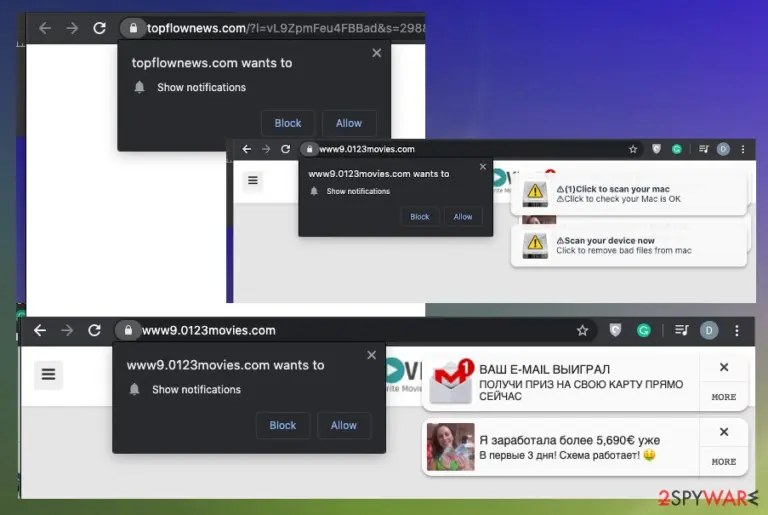The width and height of the screenshot is (768, 515).
Task: Open 'Click to scan your mac' notification
Action: pos(629,194)
